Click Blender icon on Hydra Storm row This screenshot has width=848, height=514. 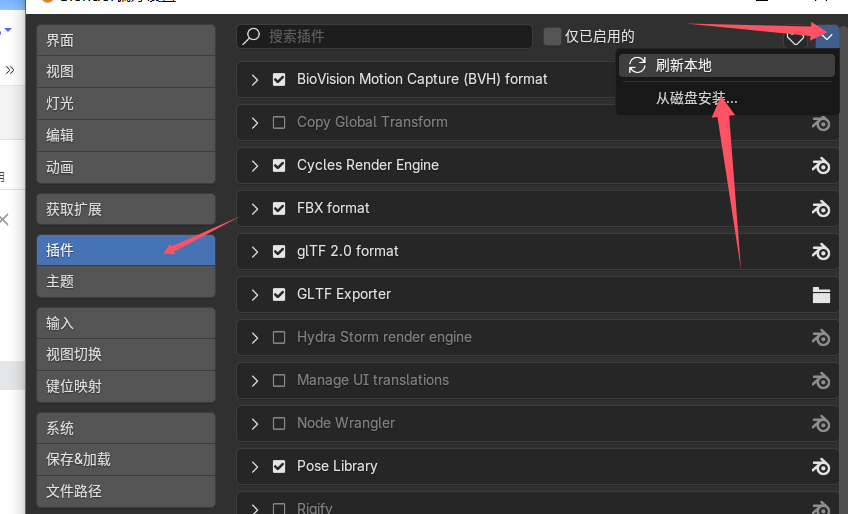tap(821, 338)
